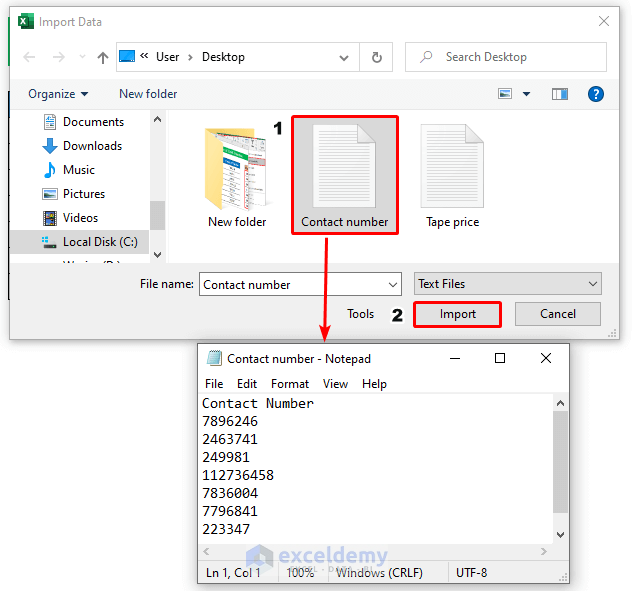Create a New folder
The height and width of the screenshot is (591, 634).
click(148, 94)
